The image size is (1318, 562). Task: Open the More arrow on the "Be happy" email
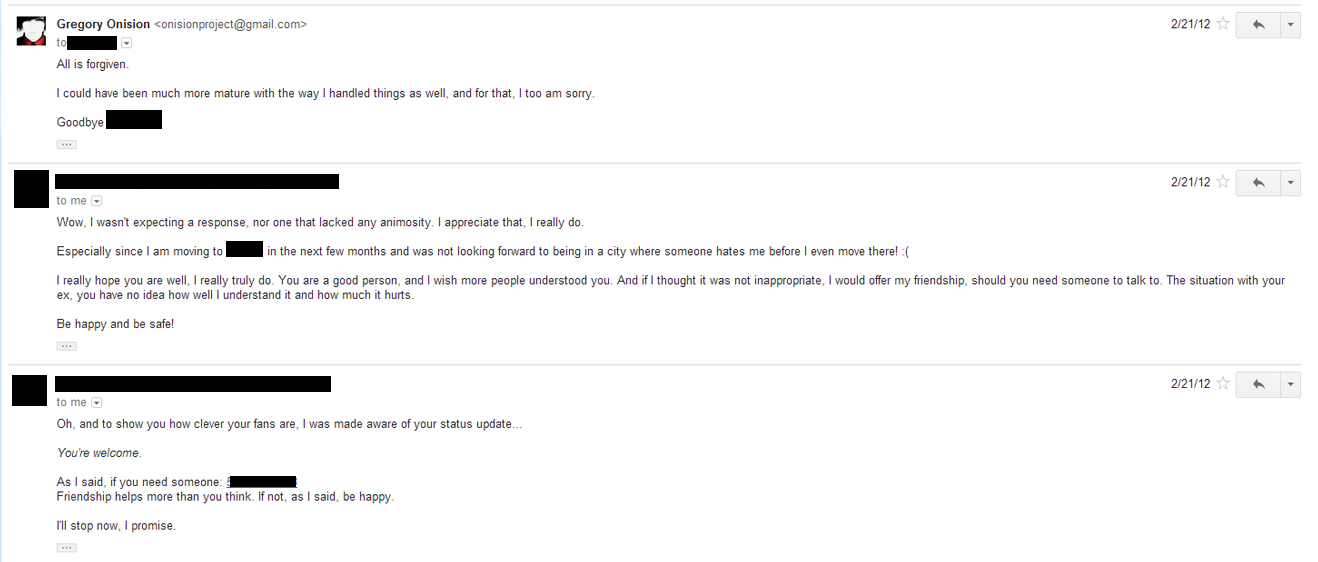tap(1290, 183)
